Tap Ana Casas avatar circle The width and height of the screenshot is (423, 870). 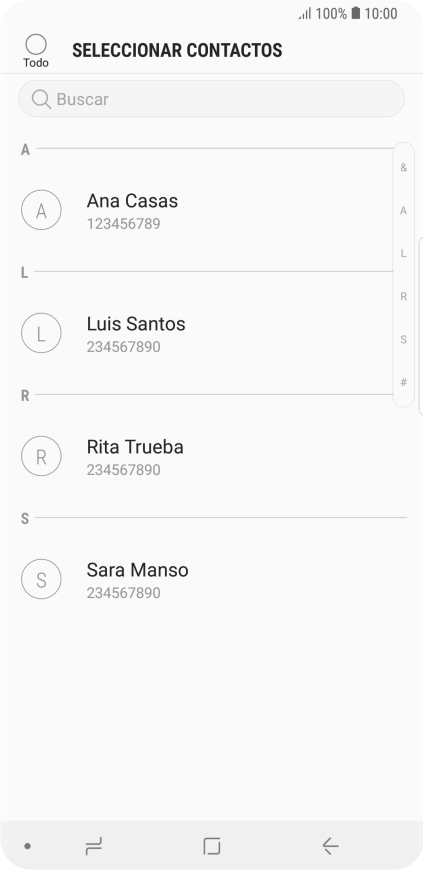(x=41, y=210)
